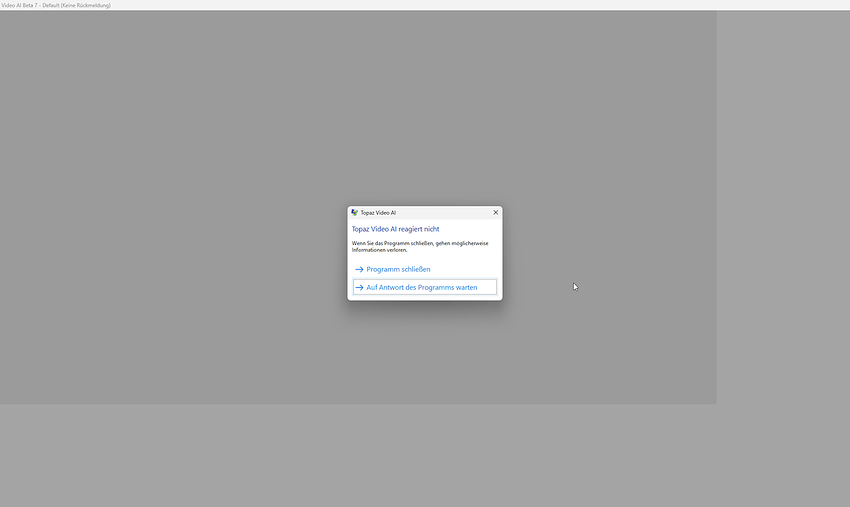
Task: Click the frozen preview area left of dialog
Action: [170, 250]
